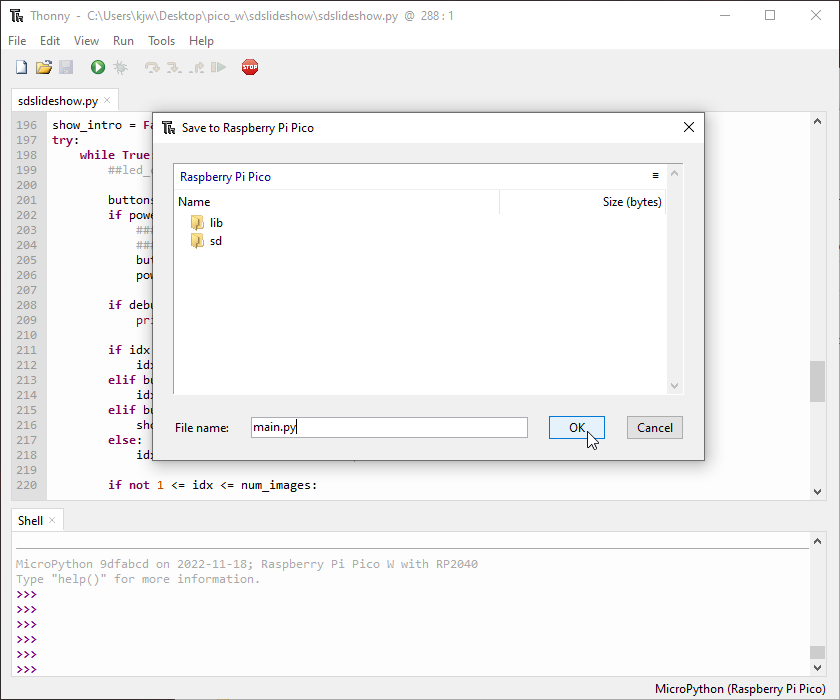Open the View menu
Screen dimensions: 840x700
click(x=86, y=41)
